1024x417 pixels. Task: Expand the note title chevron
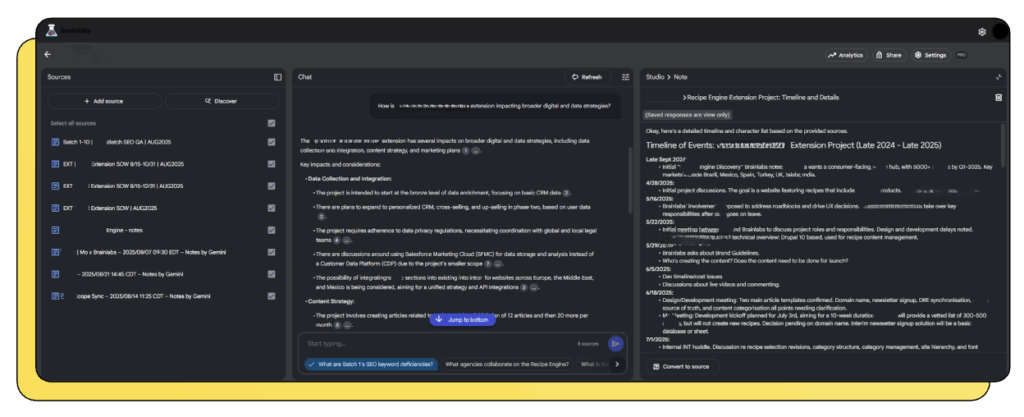point(684,98)
